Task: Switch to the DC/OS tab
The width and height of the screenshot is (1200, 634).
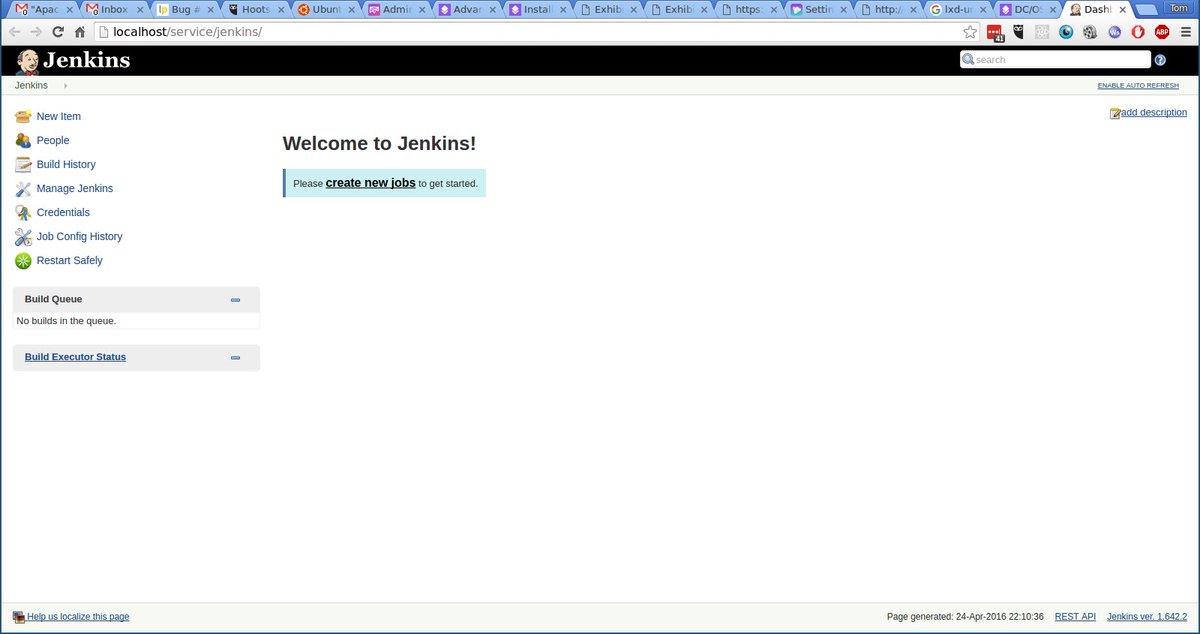Action: point(1026,10)
